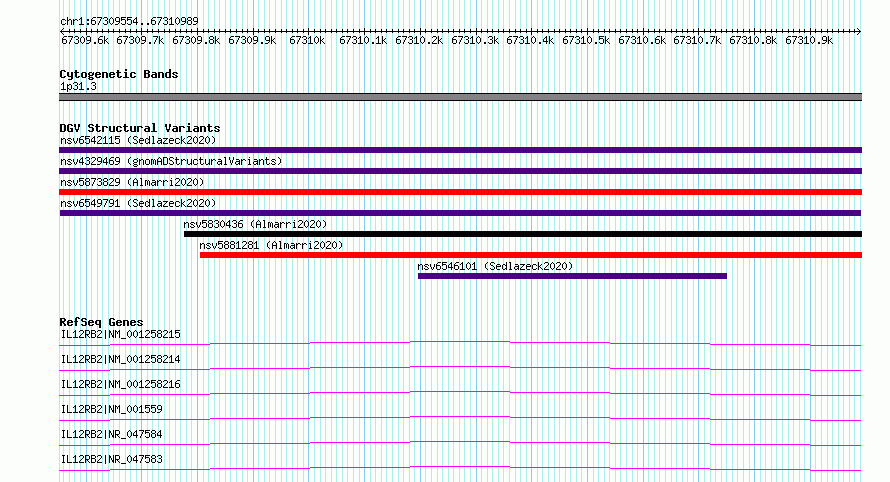Click the 67310.2k ruler tick label
This screenshot has height=482, width=890.
(x=419, y=40)
